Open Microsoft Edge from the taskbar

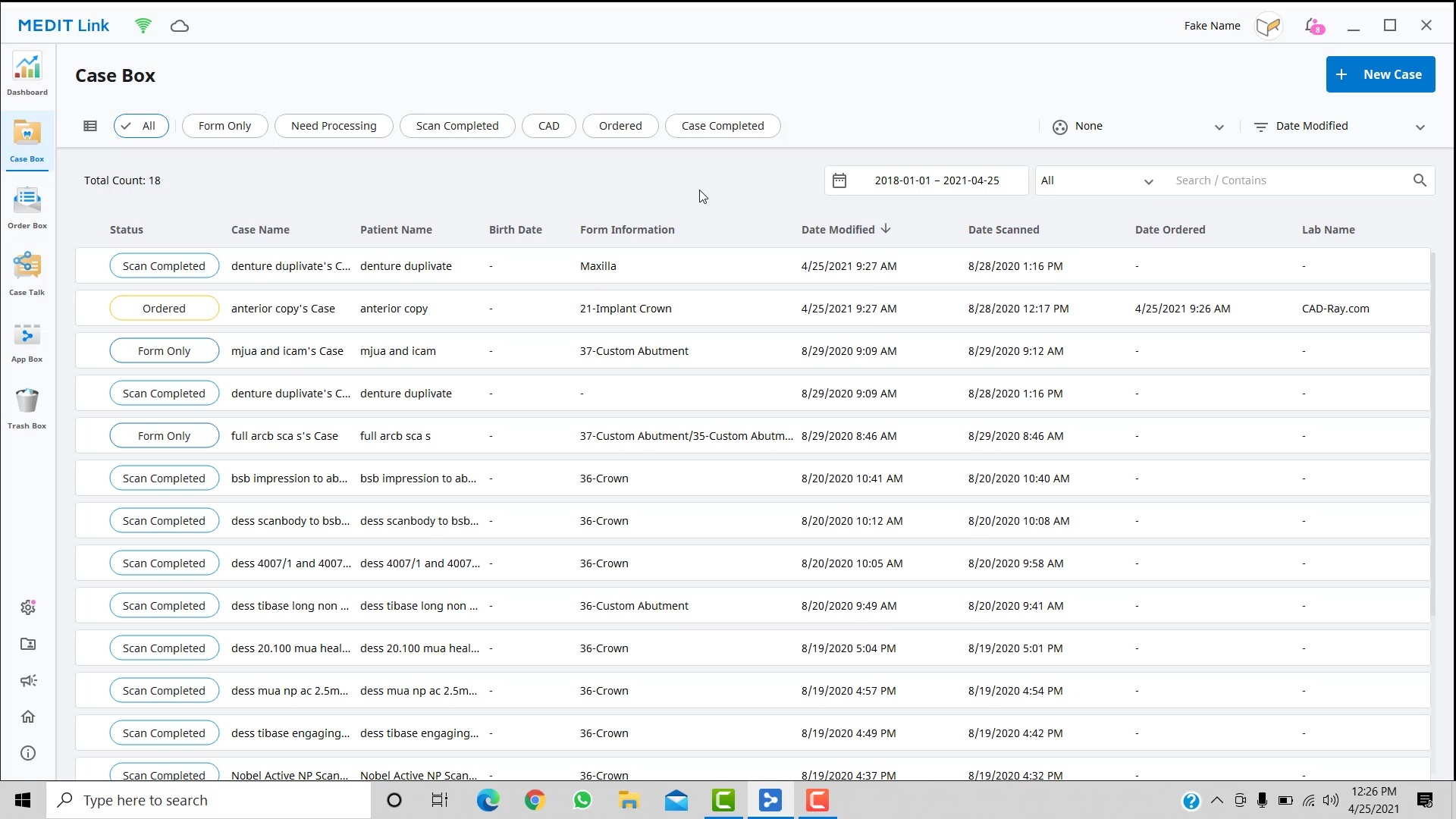pos(488,800)
